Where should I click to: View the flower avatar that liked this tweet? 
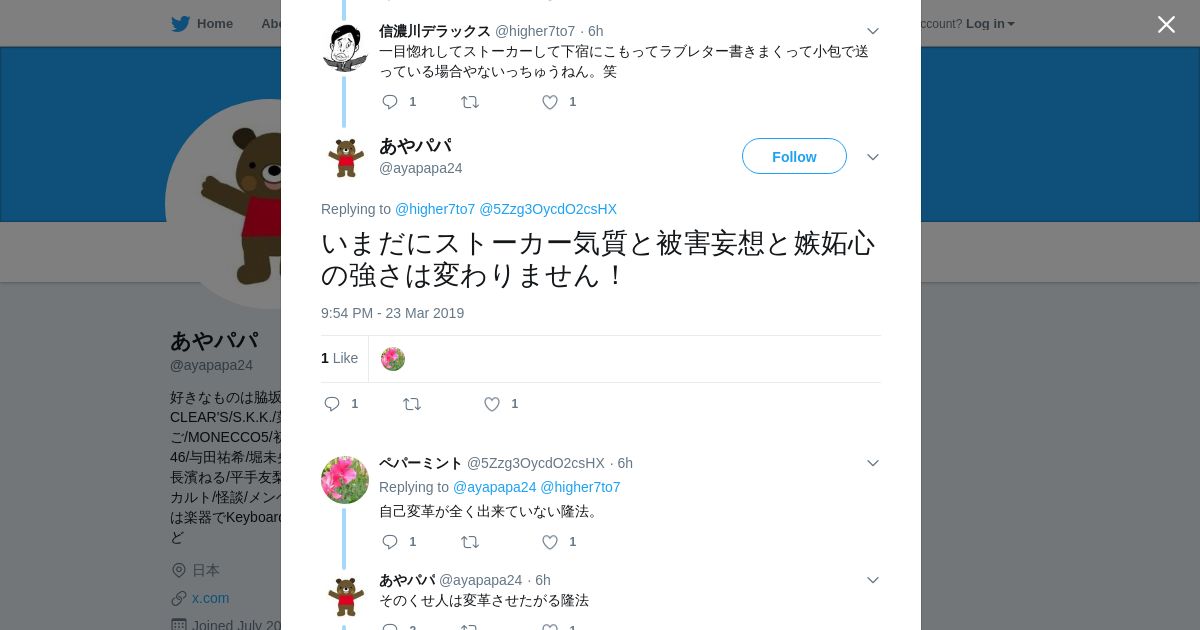[x=393, y=359]
